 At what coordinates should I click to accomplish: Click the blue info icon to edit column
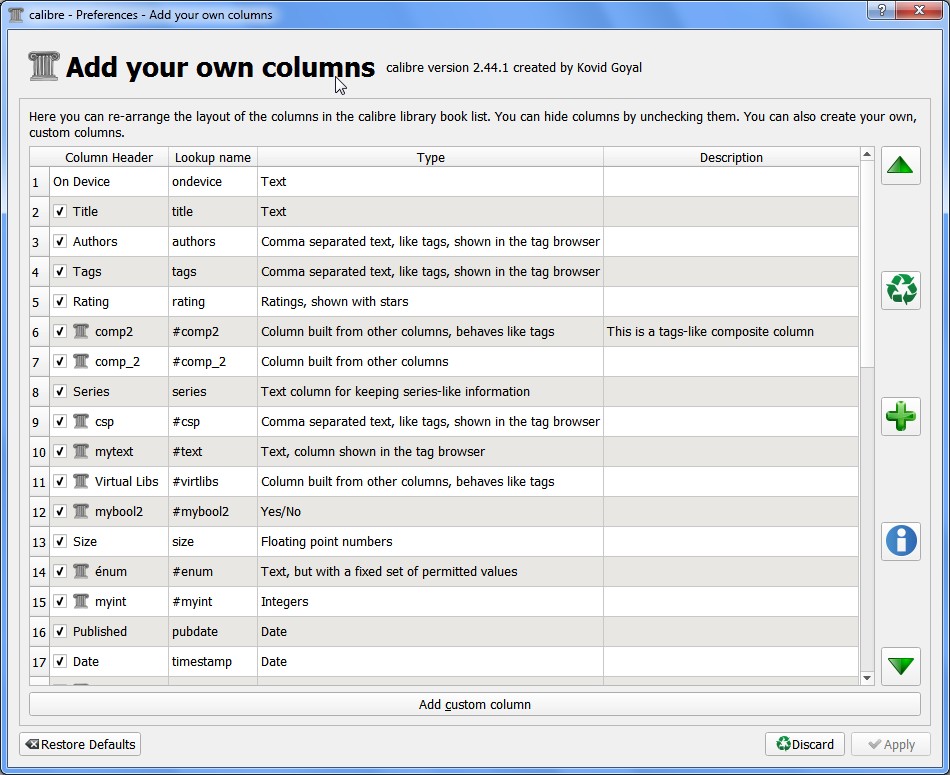point(901,541)
